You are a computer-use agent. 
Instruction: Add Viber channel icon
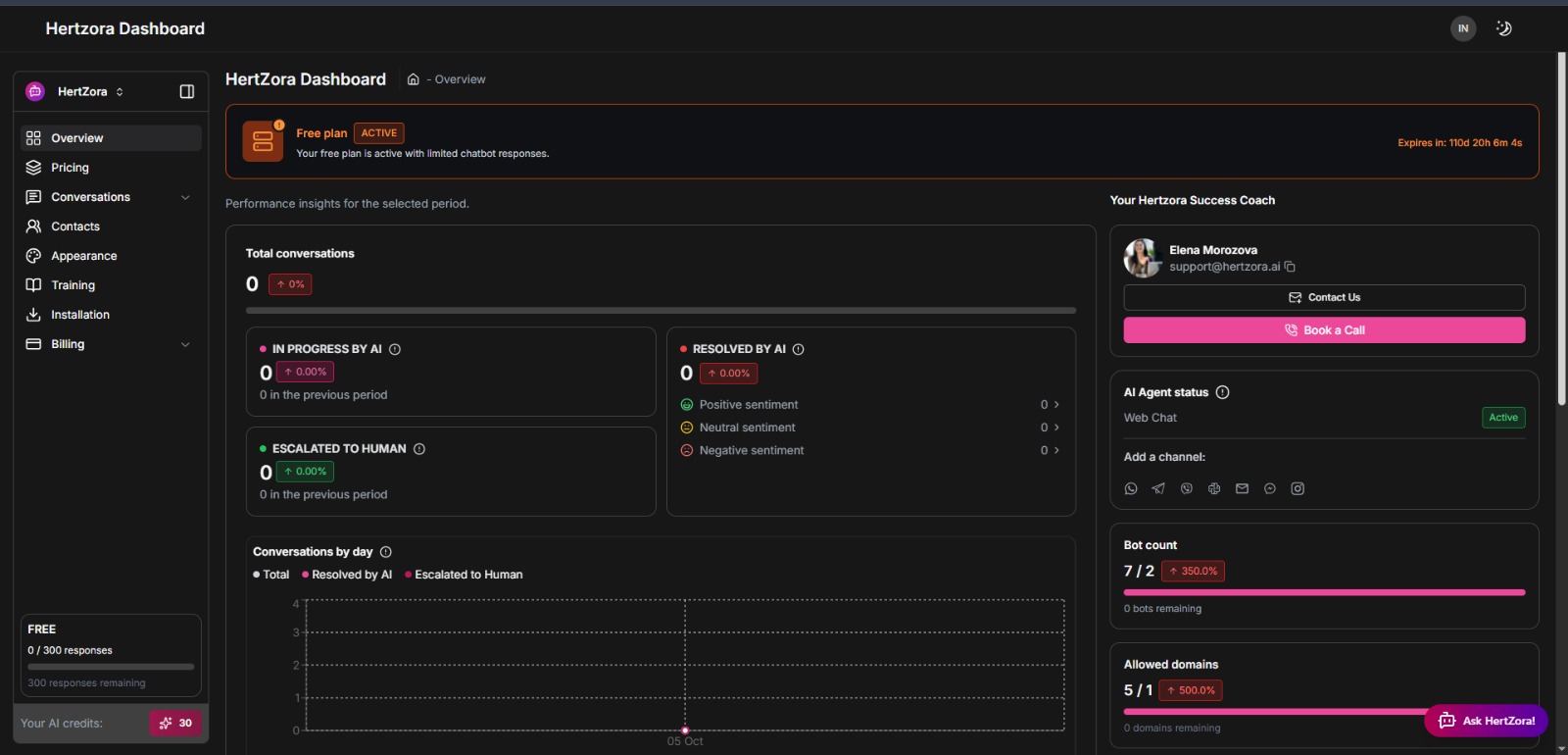click(1187, 488)
